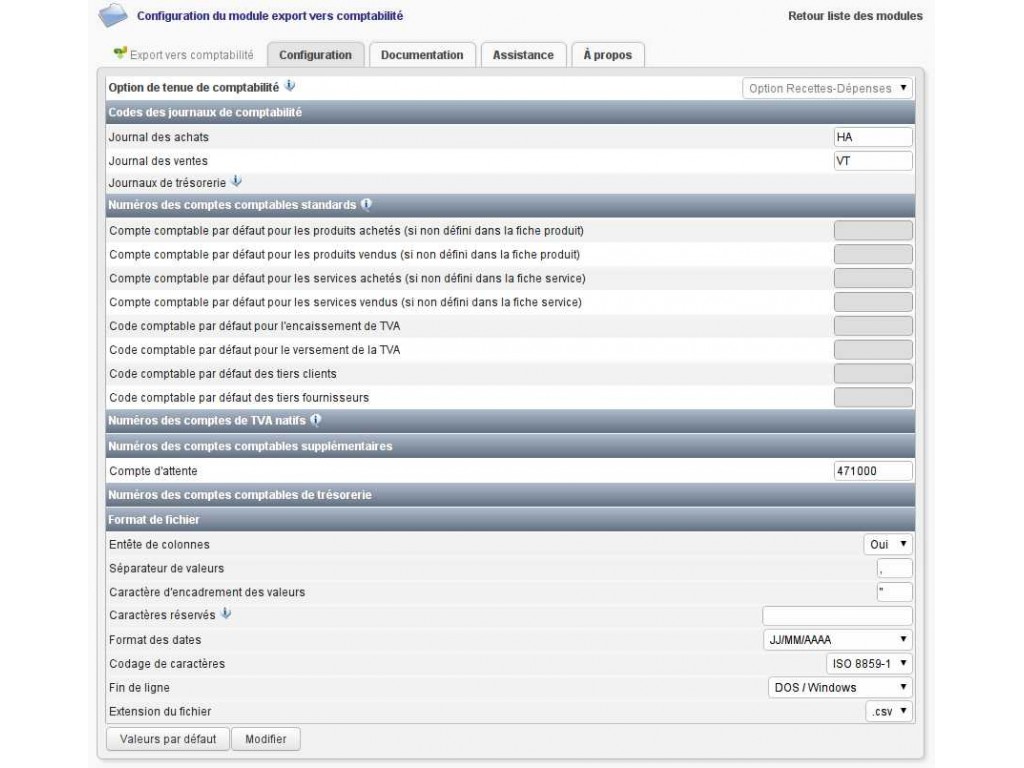Click the disabled field for services achetés account
This screenshot has width=1024, height=768.
point(873,278)
